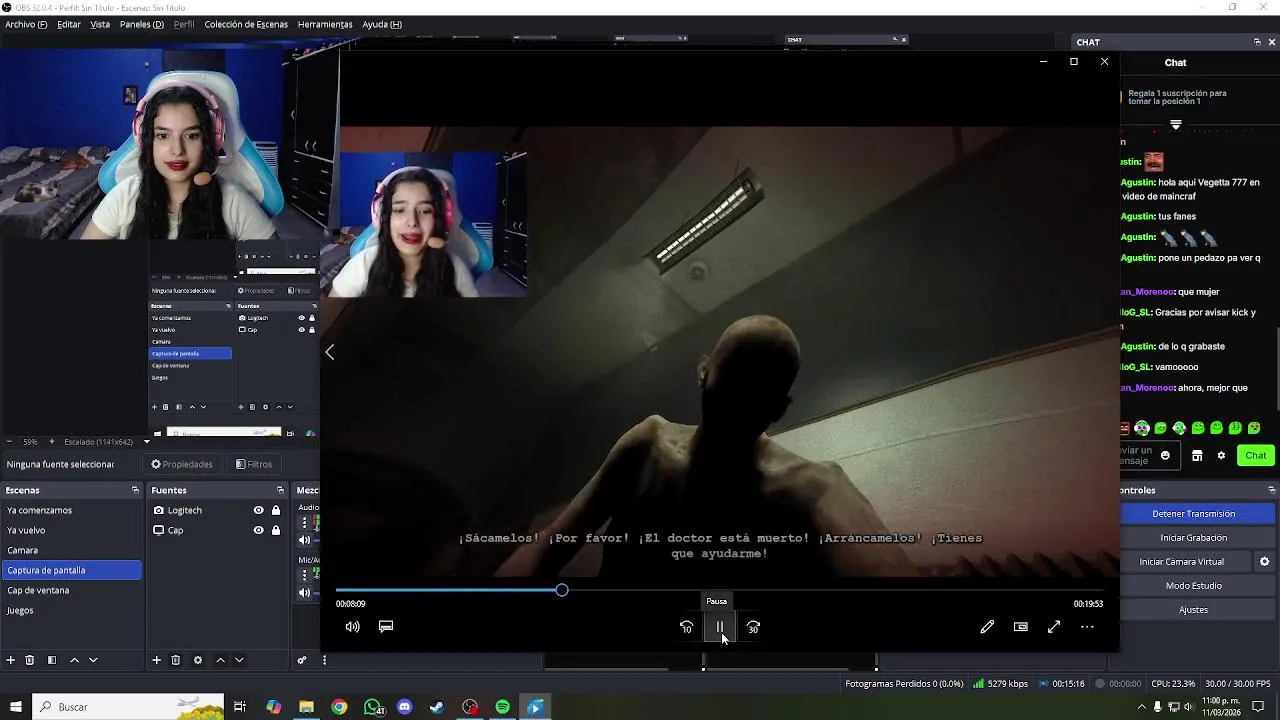This screenshot has width=1280, height=720.
Task: Open Spotify from the Windows taskbar
Action: click(503, 707)
